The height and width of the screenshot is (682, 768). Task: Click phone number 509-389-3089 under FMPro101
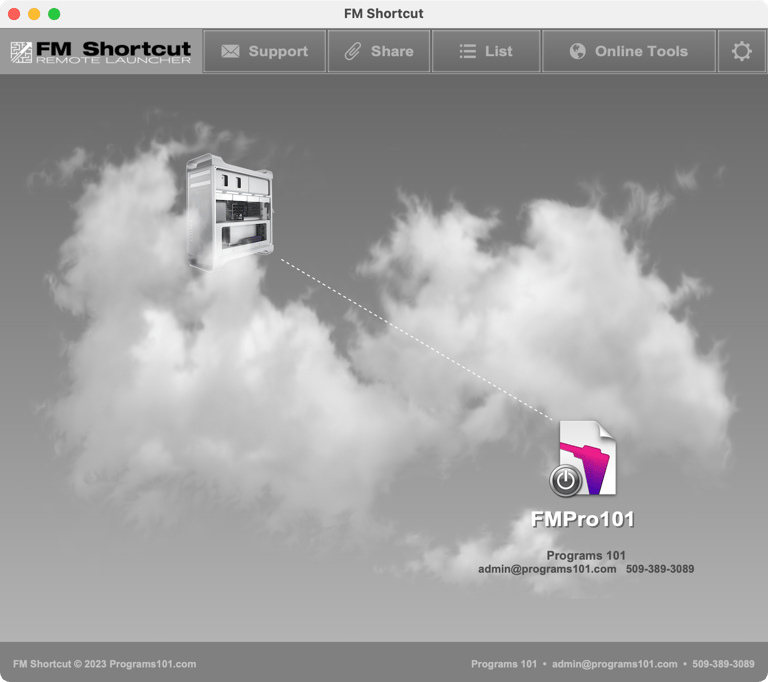click(x=660, y=569)
